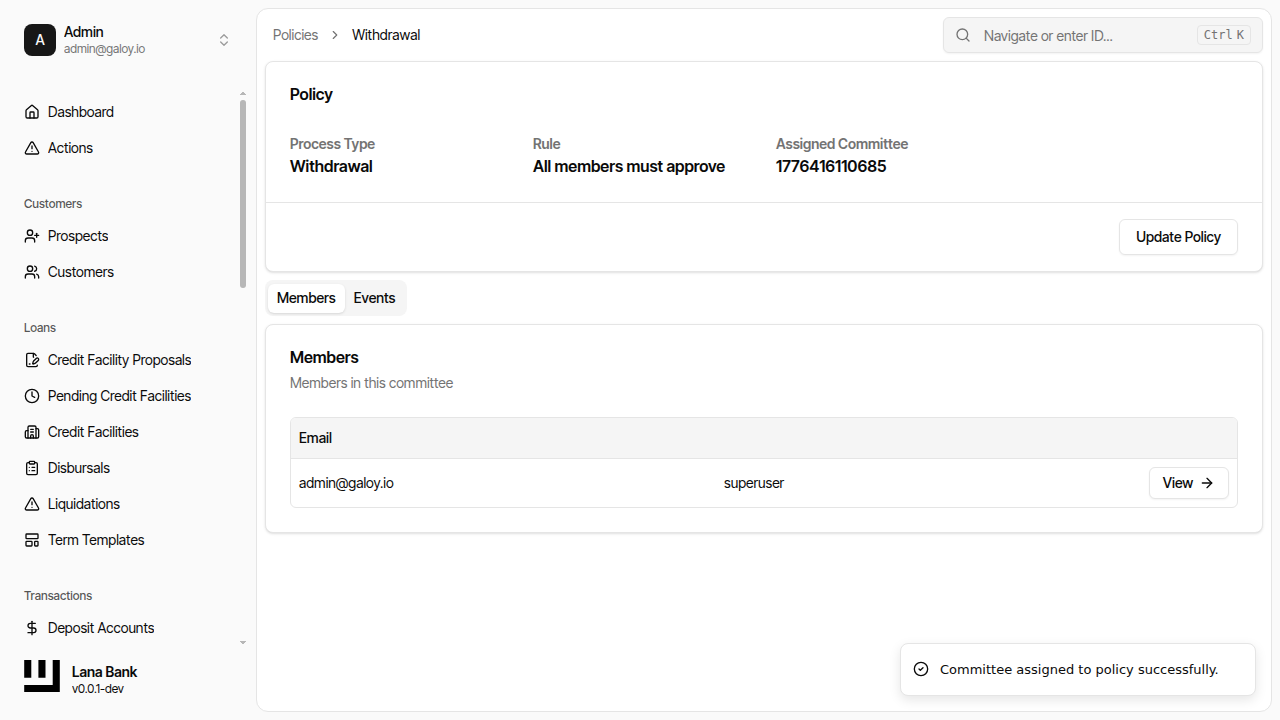Select the Deposit Accounts dollar icon
Image resolution: width=1280 pixels, height=720 pixels.
[x=31, y=627]
